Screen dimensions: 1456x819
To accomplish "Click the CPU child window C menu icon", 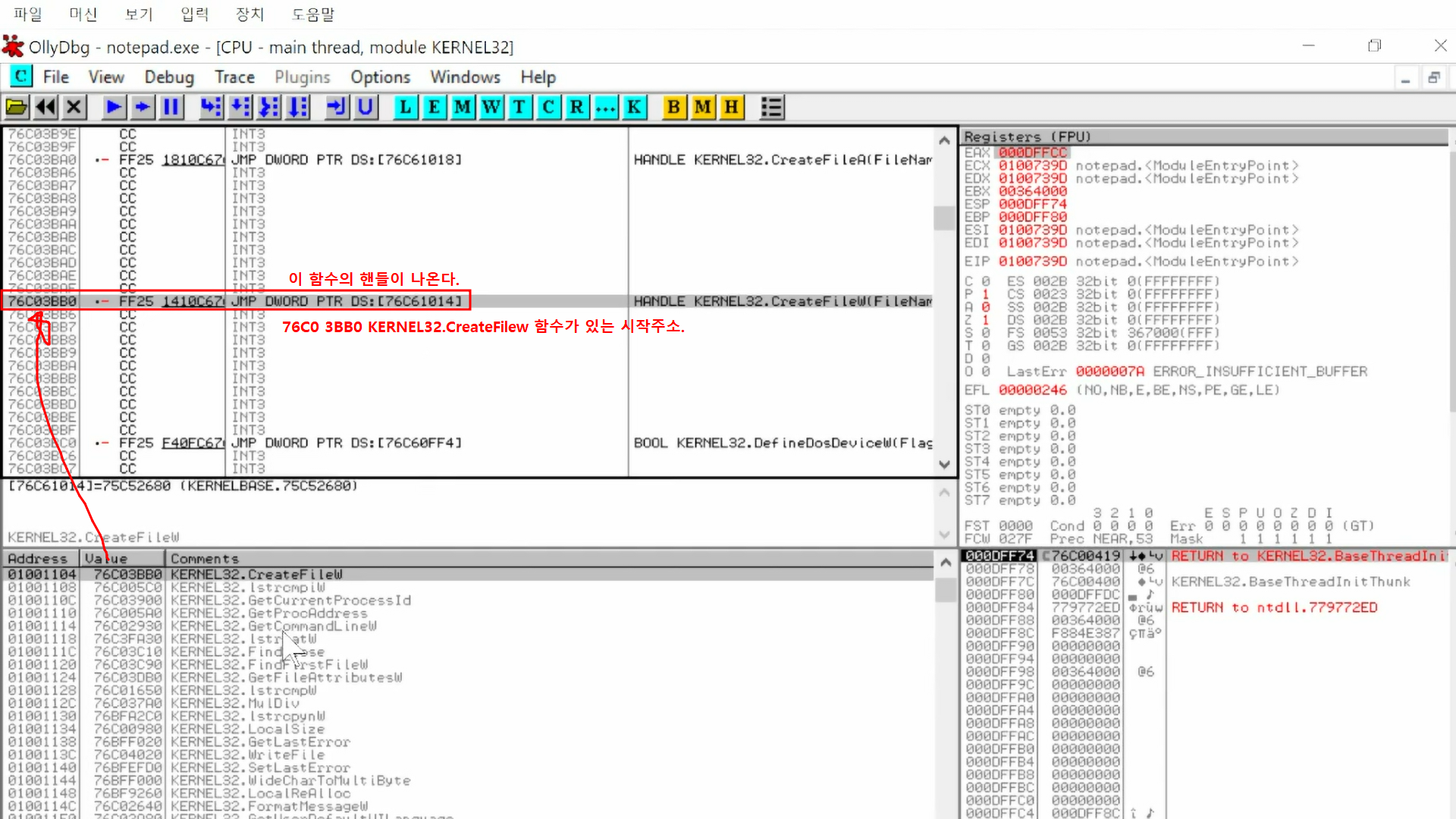I will pyautogui.click(x=20, y=77).
